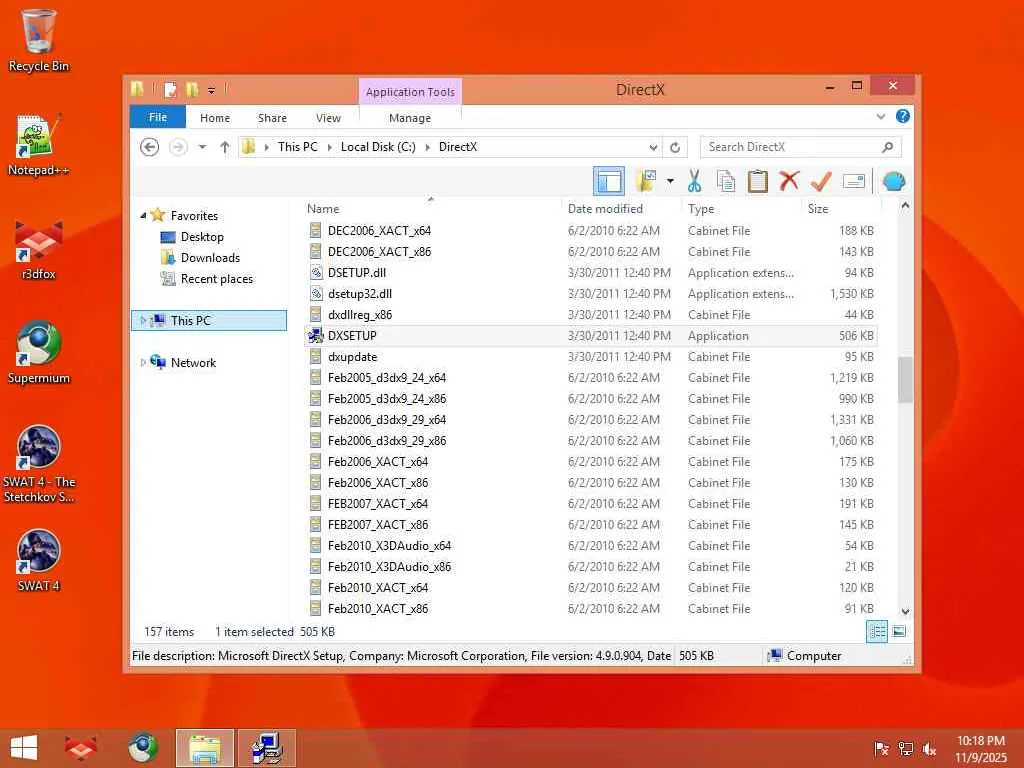Select the dsetup32.dll file row
The width and height of the screenshot is (1024, 768).
pyautogui.click(x=591, y=294)
